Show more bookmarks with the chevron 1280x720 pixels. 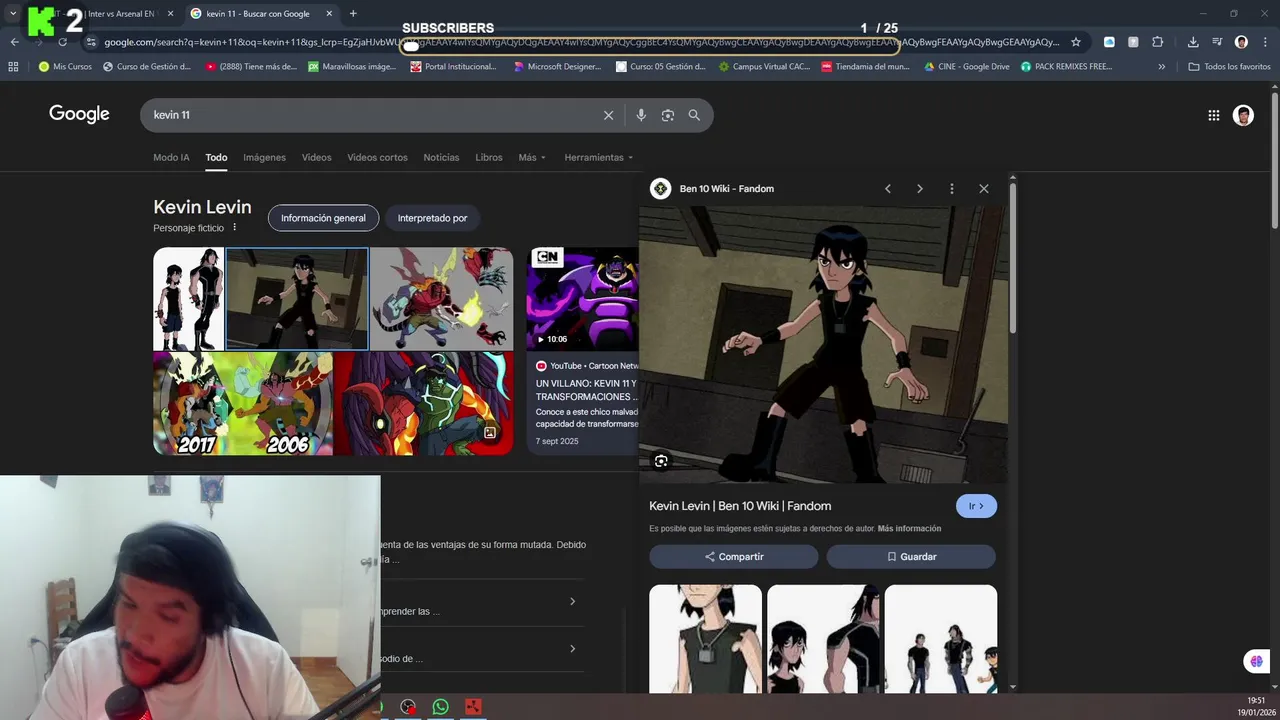(x=1161, y=66)
